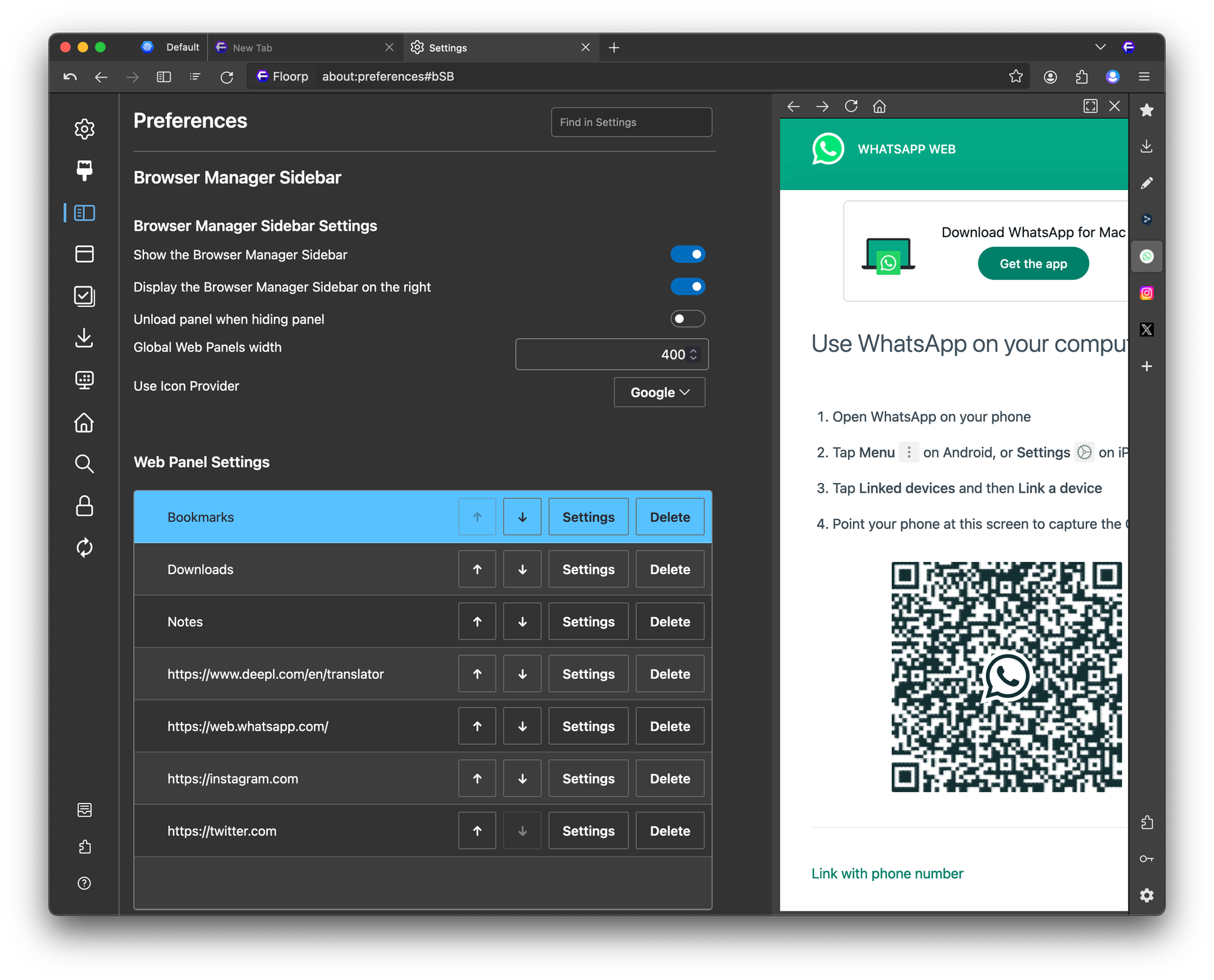
Task: Move the Bookmarks panel down
Action: click(x=522, y=517)
